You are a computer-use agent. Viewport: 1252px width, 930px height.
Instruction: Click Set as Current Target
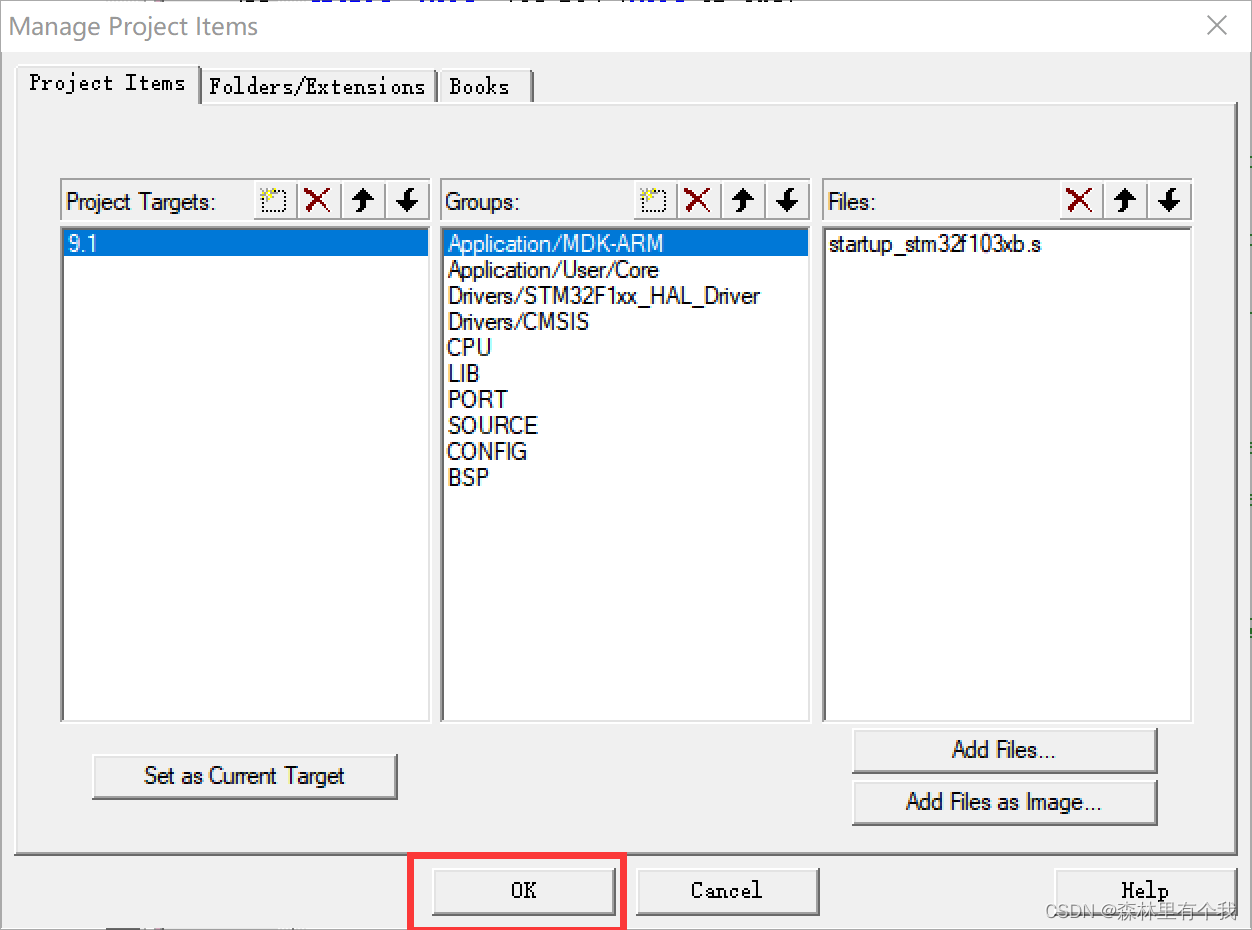[244, 776]
